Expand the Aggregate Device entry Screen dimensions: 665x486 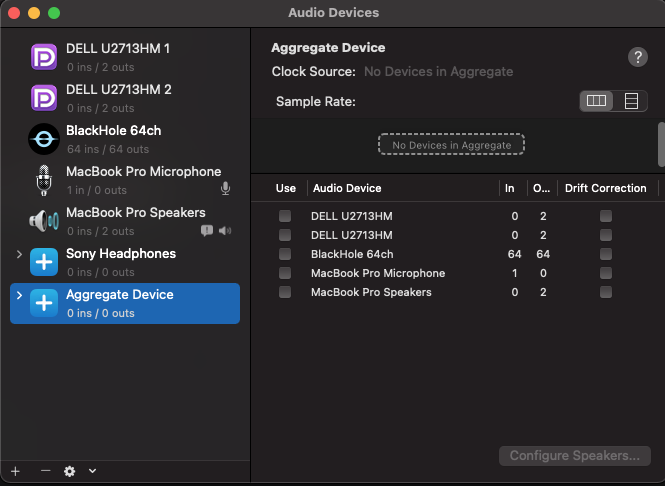tap(19, 295)
